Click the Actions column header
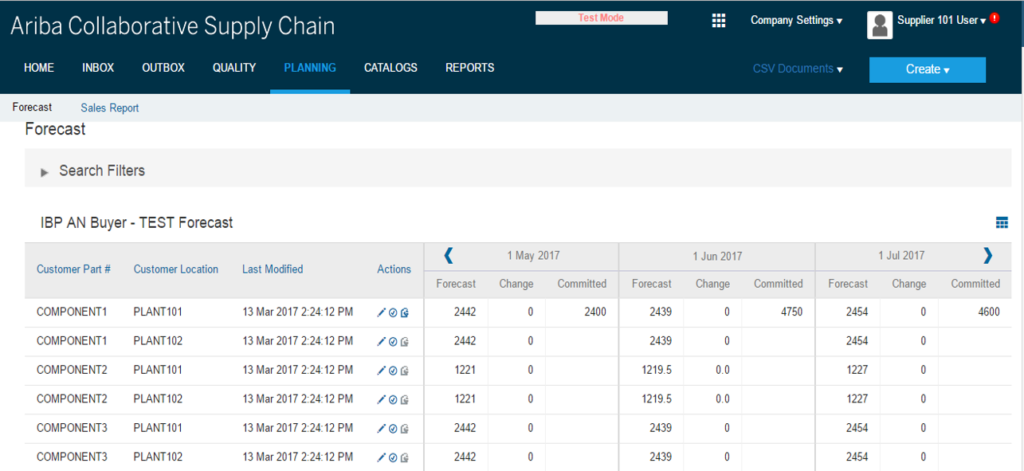Screen dimensions: 1024x471 click(x=394, y=269)
